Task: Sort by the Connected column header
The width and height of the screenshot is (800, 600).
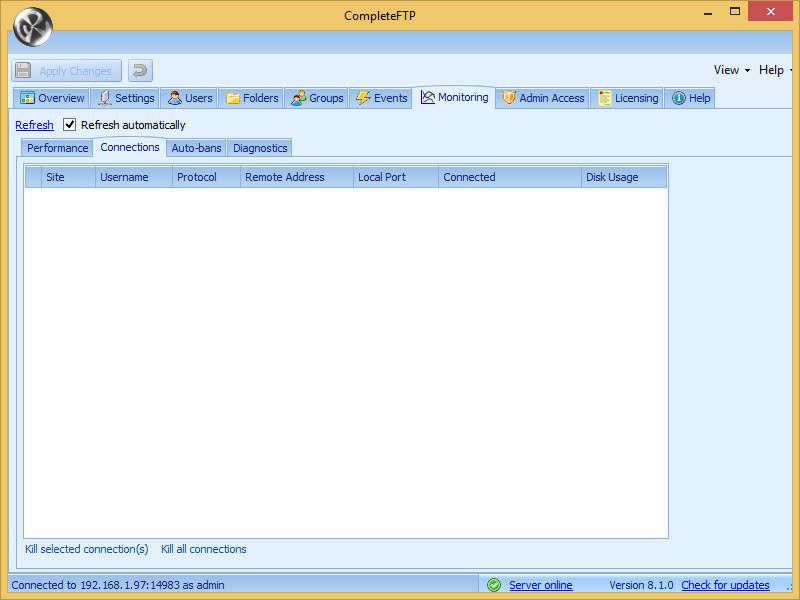Action: [x=510, y=177]
